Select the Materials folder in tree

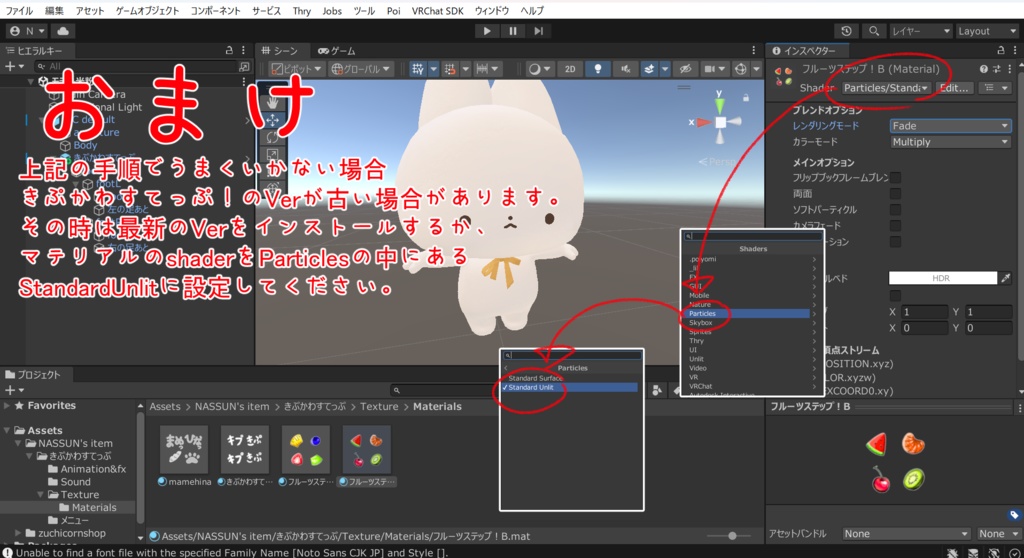pos(93,507)
